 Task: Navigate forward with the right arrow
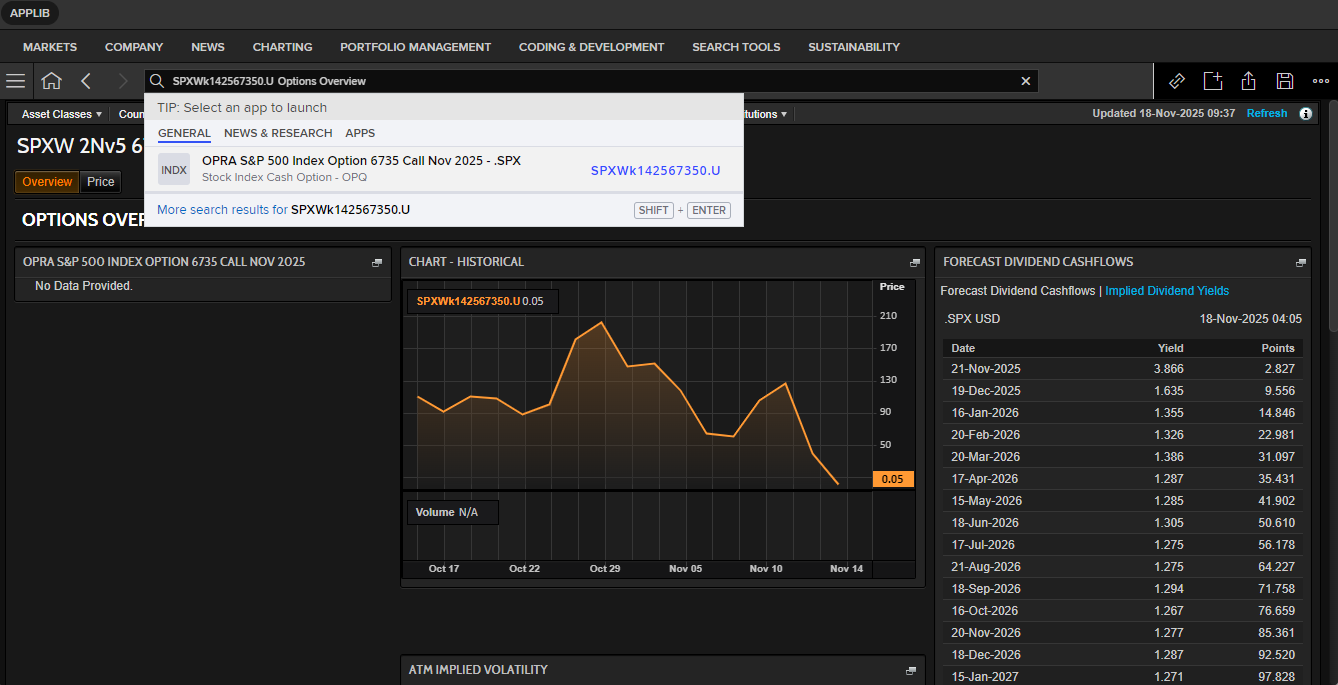tap(123, 81)
